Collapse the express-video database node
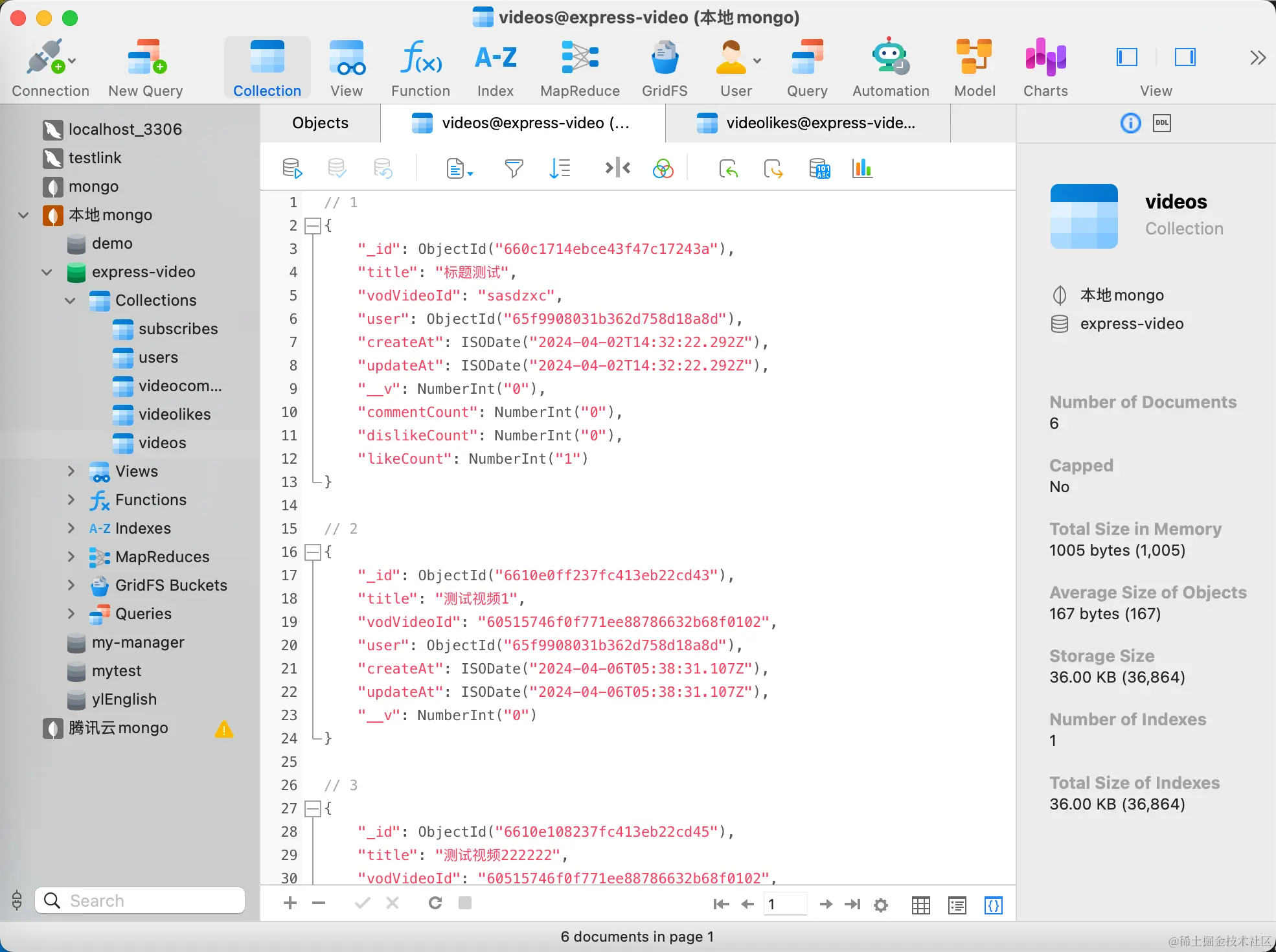The height and width of the screenshot is (952, 1276). pyautogui.click(x=47, y=272)
